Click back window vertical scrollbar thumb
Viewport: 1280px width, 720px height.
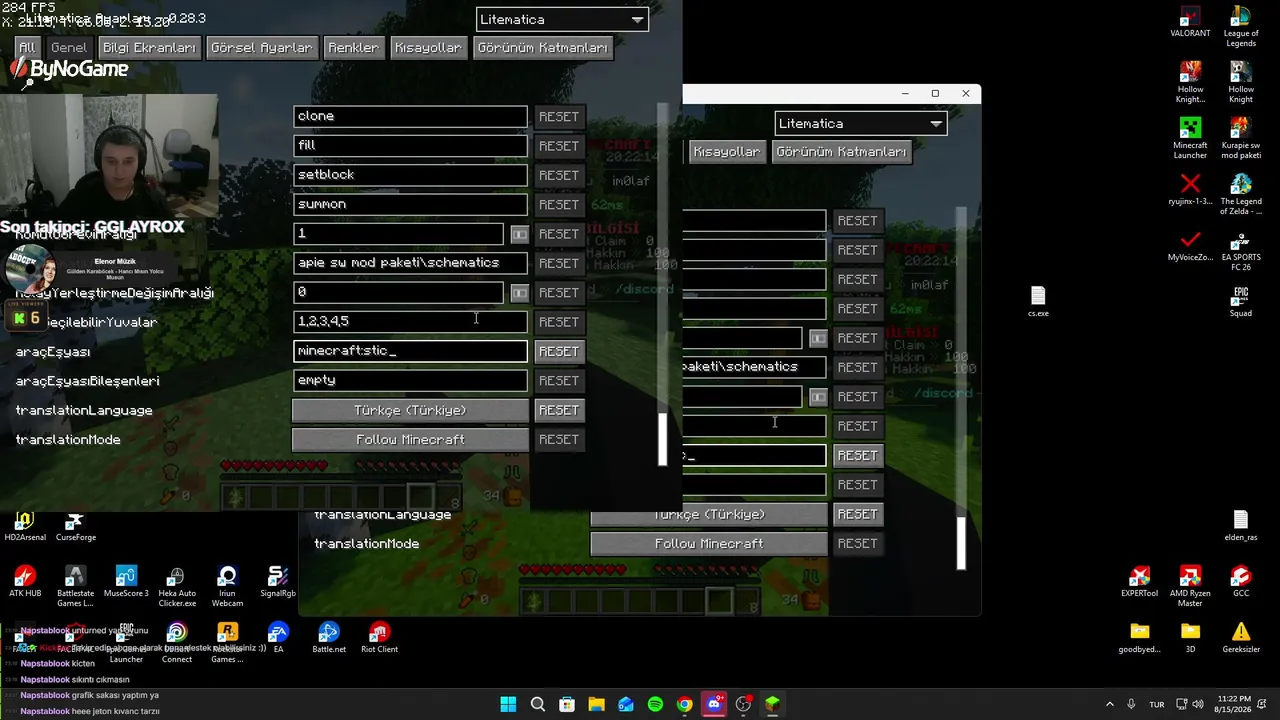pyautogui.click(x=961, y=543)
